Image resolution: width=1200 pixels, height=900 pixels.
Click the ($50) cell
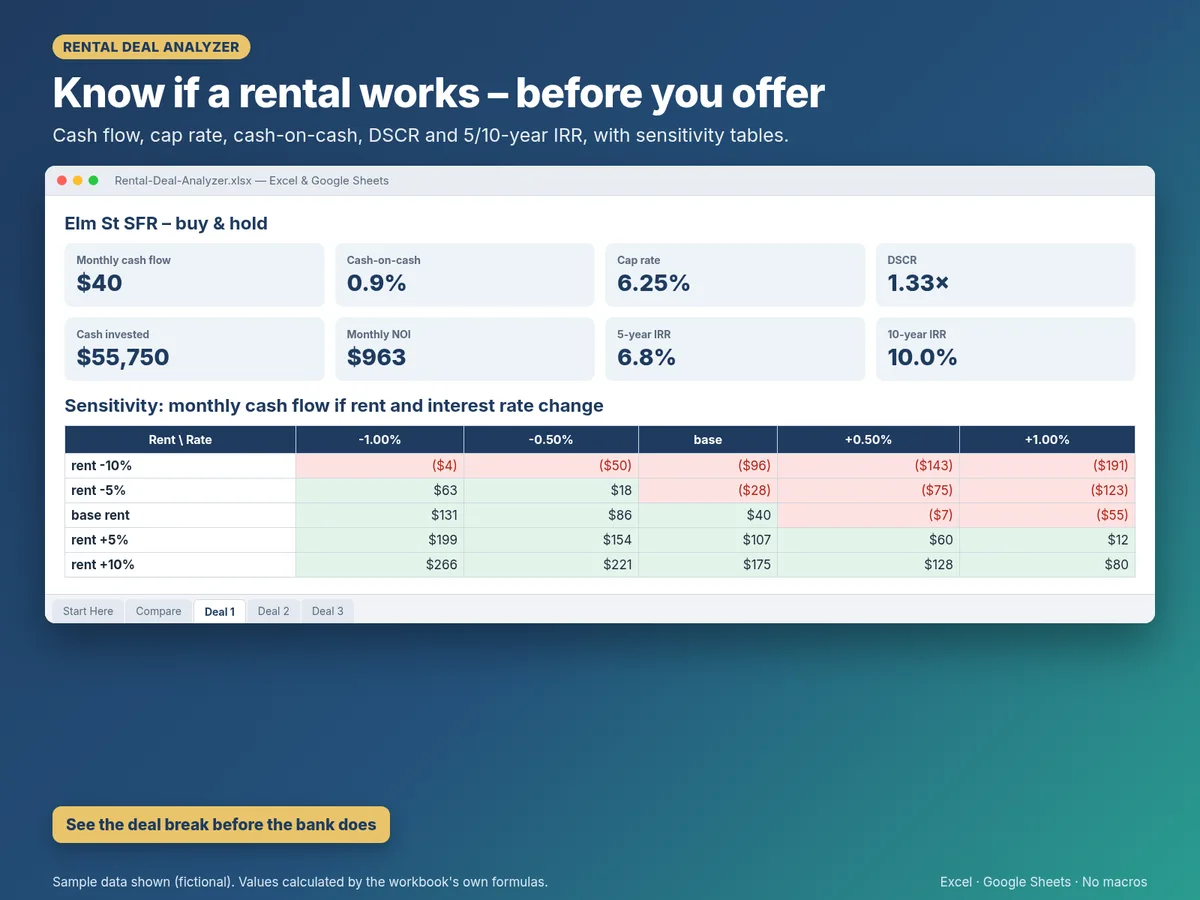(551, 466)
